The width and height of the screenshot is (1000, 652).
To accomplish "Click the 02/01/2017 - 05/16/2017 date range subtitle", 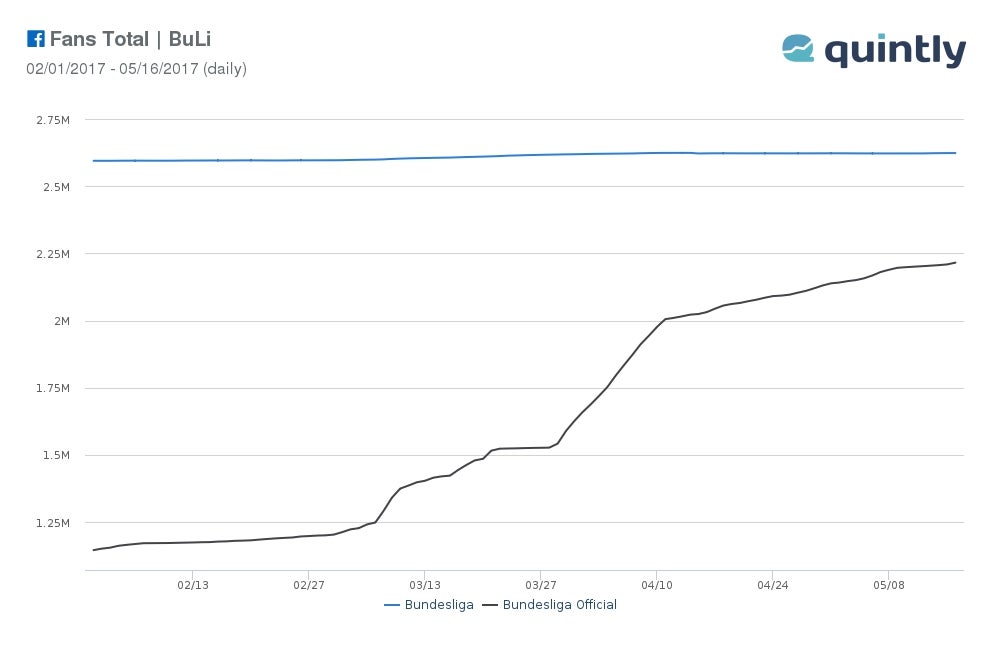I will 136,69.
